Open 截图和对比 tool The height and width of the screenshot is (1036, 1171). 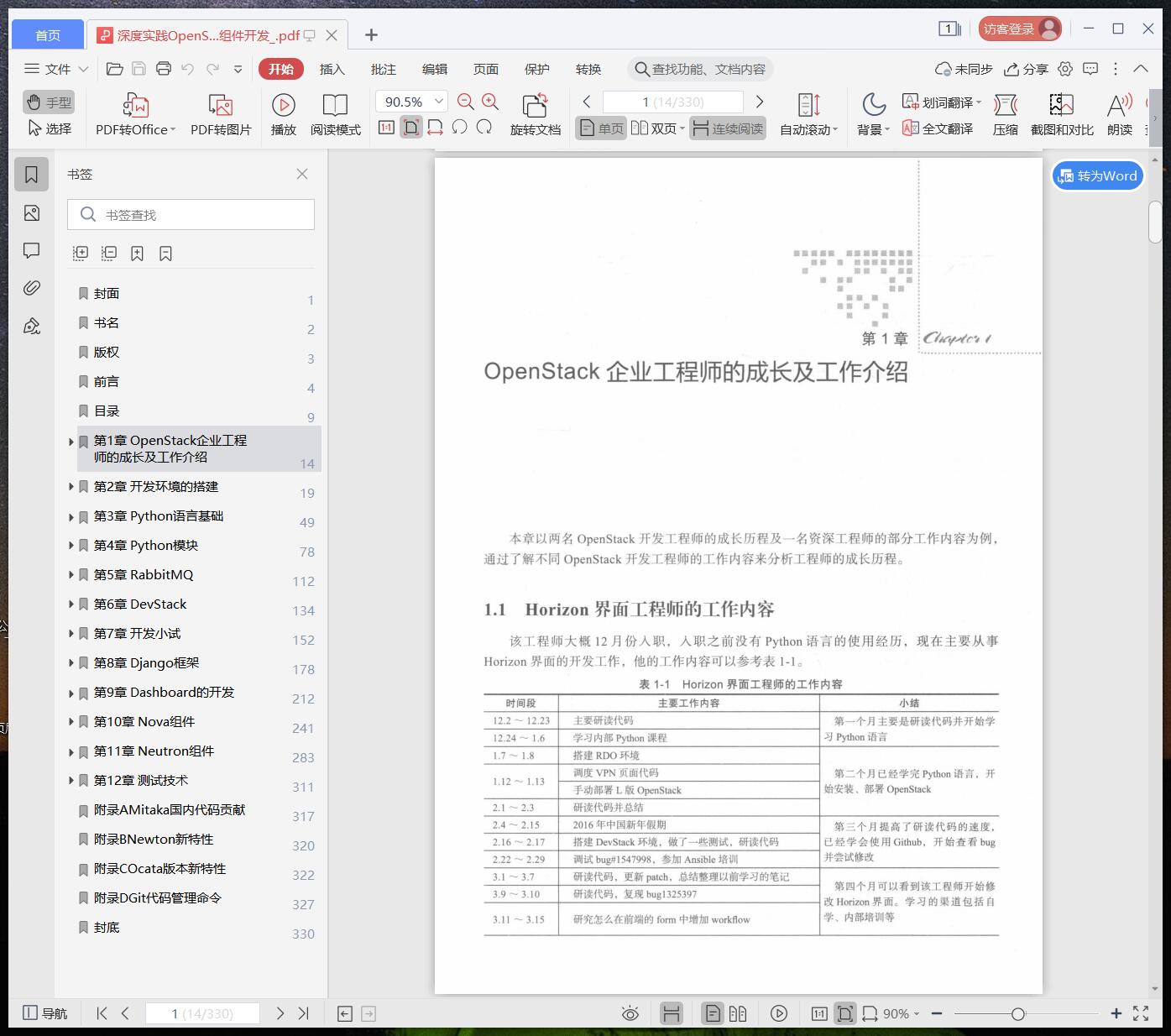[1062, 114]
